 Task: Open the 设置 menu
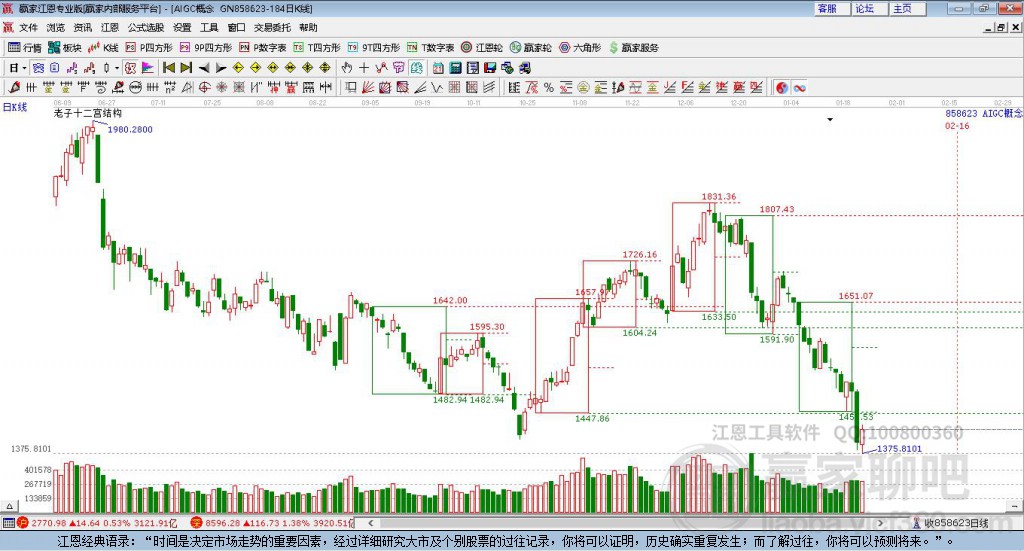182,27
